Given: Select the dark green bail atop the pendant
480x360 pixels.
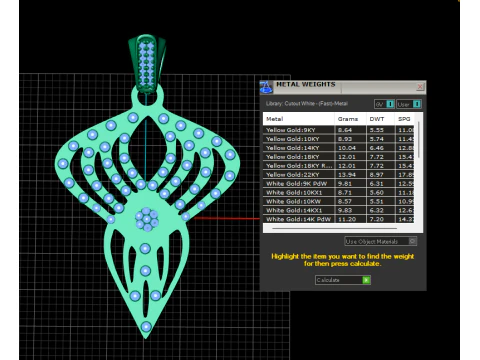Looking at the screenshot, I should [147, 63].
